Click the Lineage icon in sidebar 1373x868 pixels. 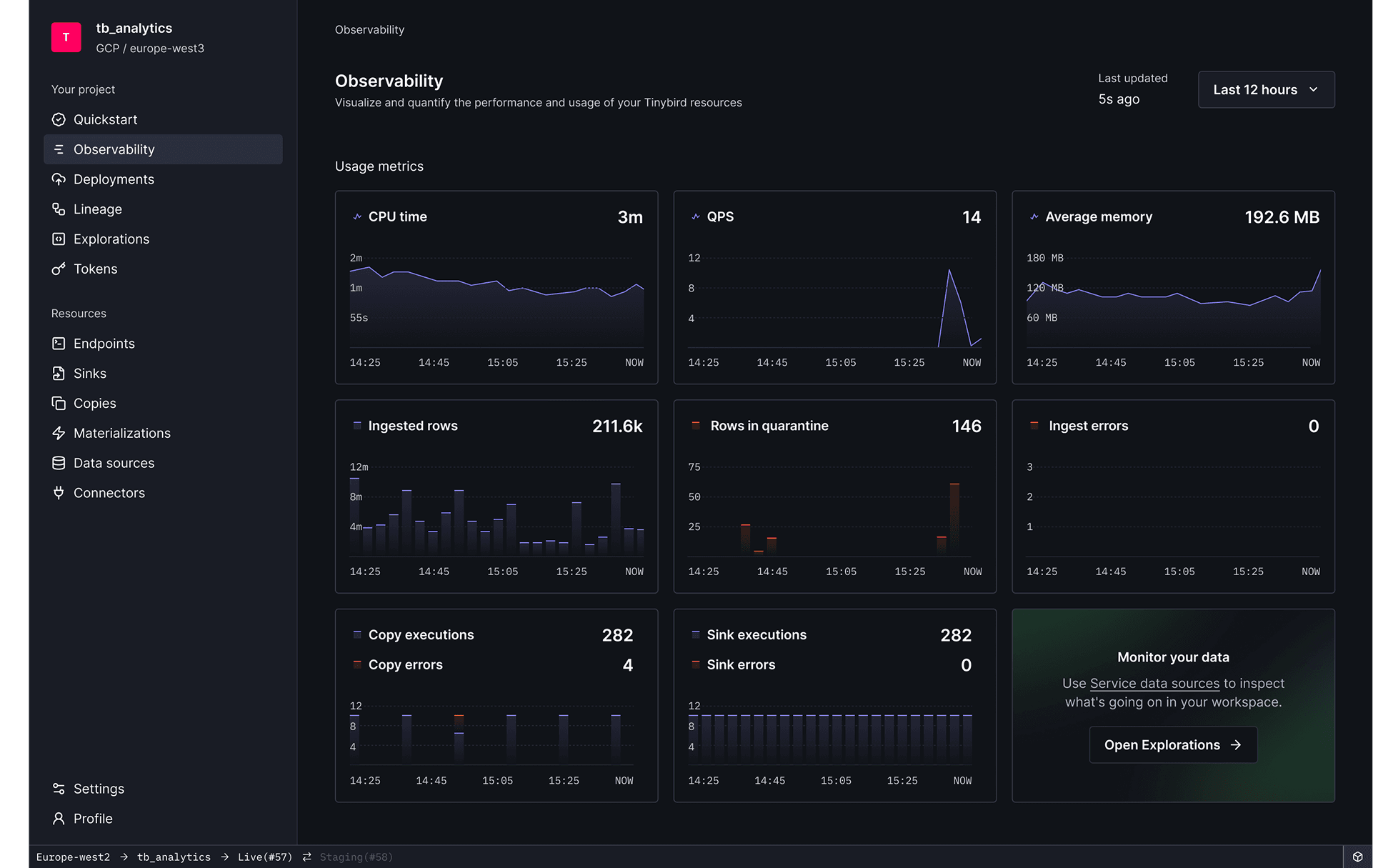click(59, 209)
